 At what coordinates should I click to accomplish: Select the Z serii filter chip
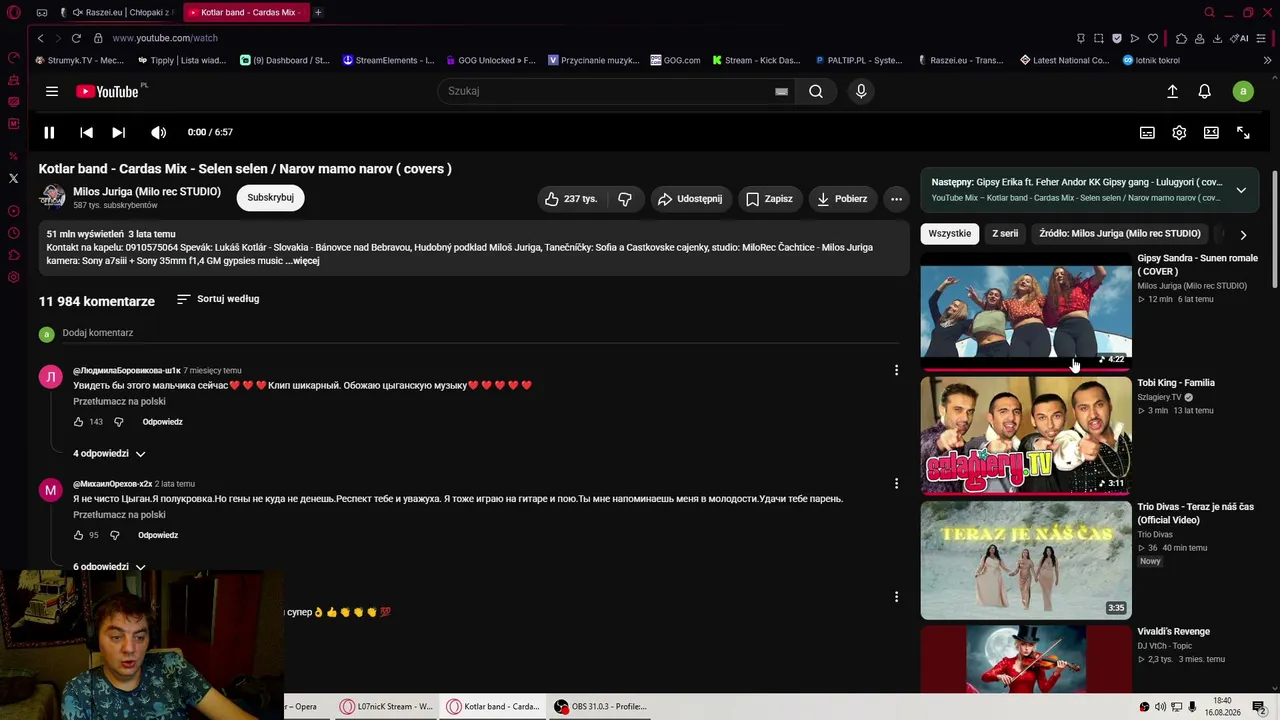[1005, 234]
